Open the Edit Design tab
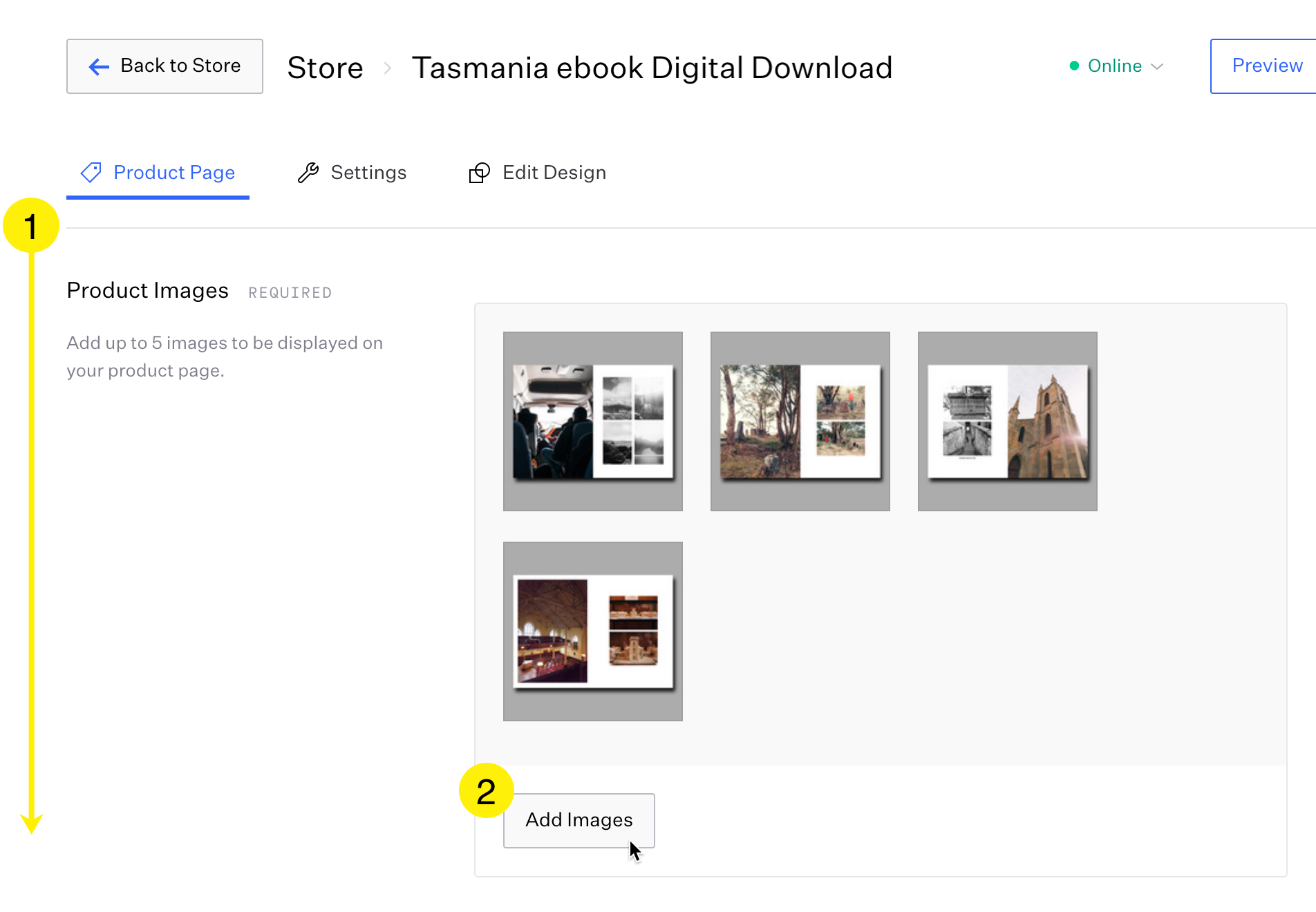Viewport: 1316px width, 912px height. (554, 173)
